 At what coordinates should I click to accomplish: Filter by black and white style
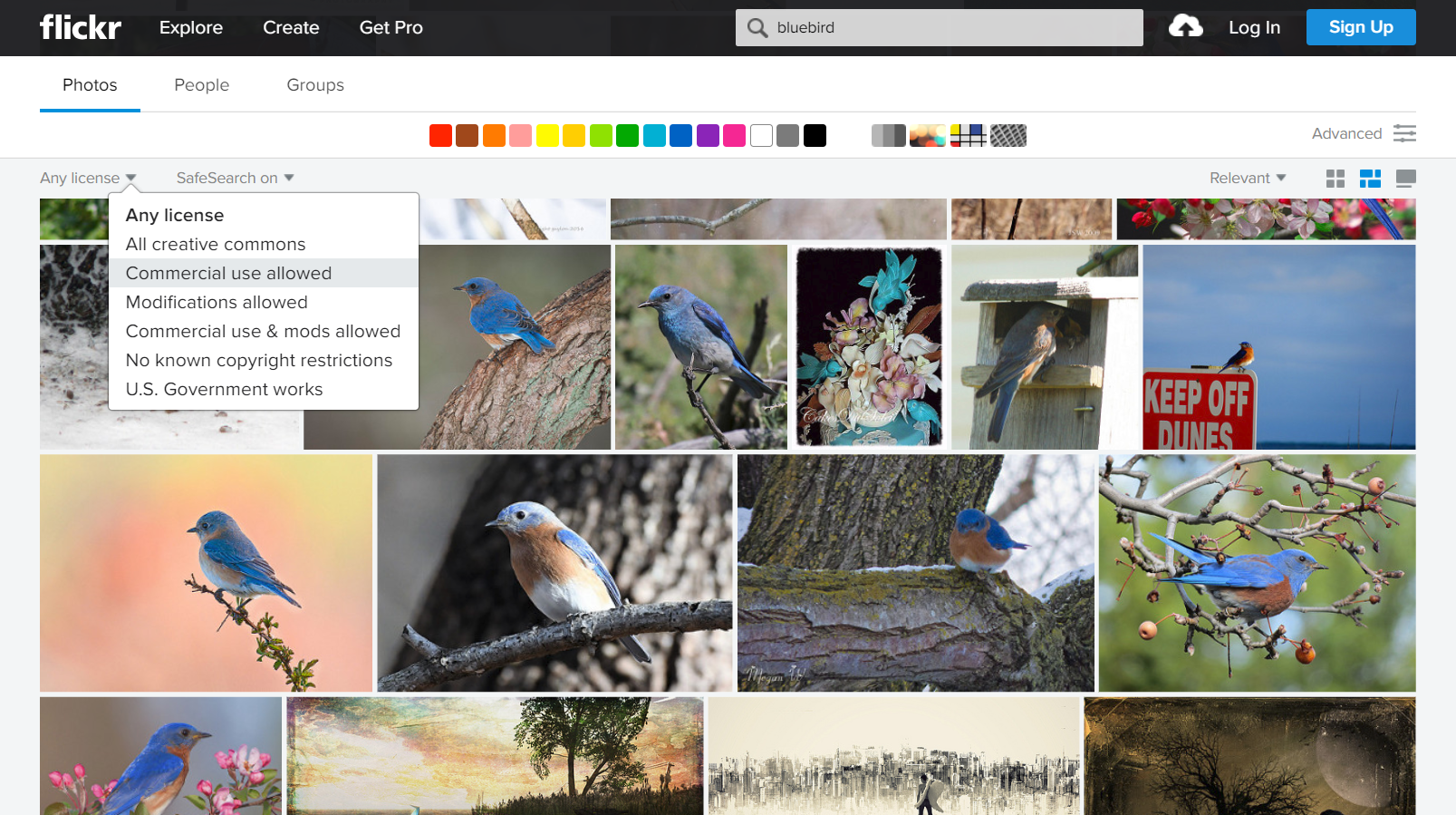[x=888, y=136]
